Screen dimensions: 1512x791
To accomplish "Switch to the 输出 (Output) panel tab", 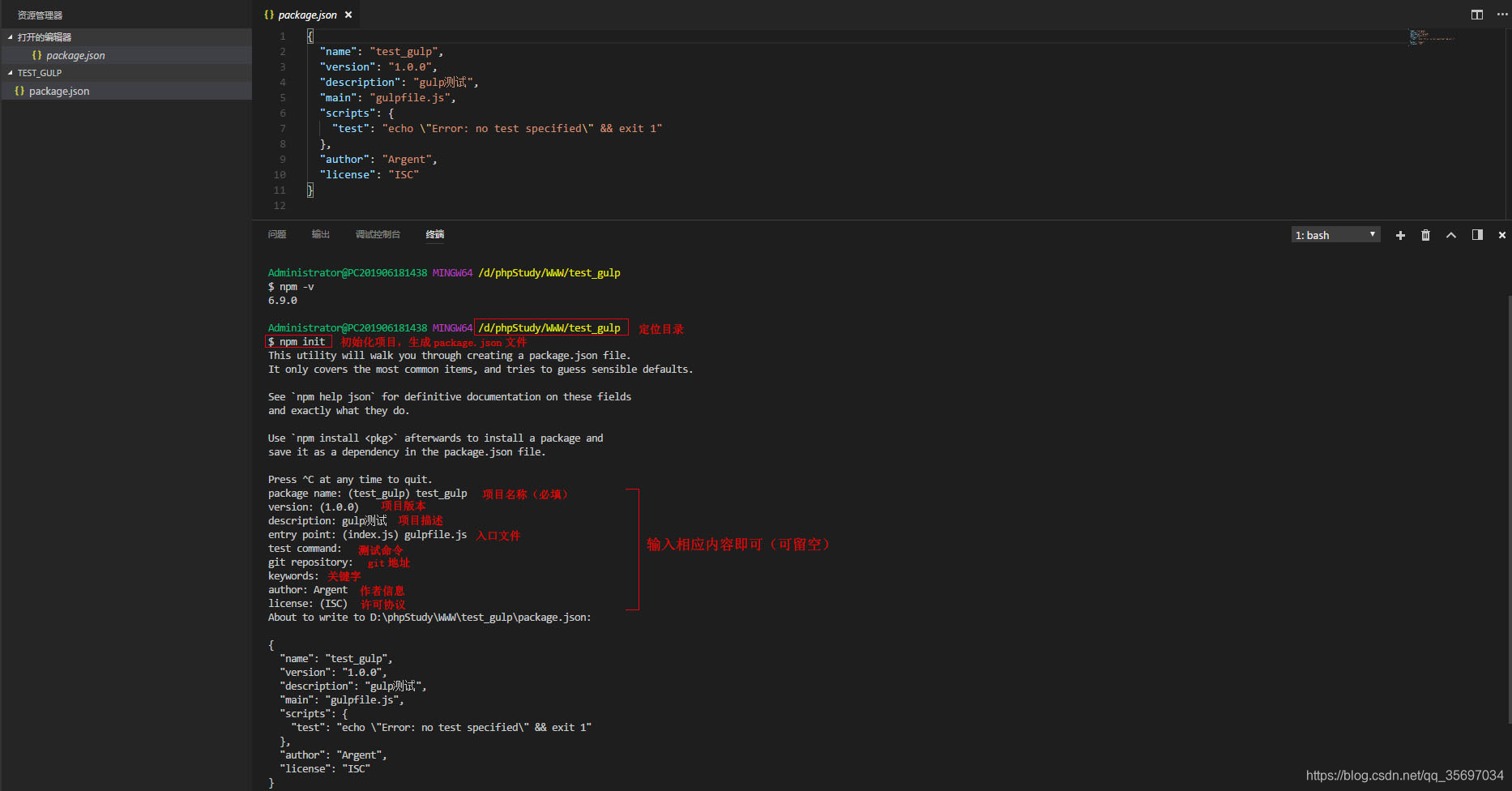I will pyautogui.click(x=321, y=234).
